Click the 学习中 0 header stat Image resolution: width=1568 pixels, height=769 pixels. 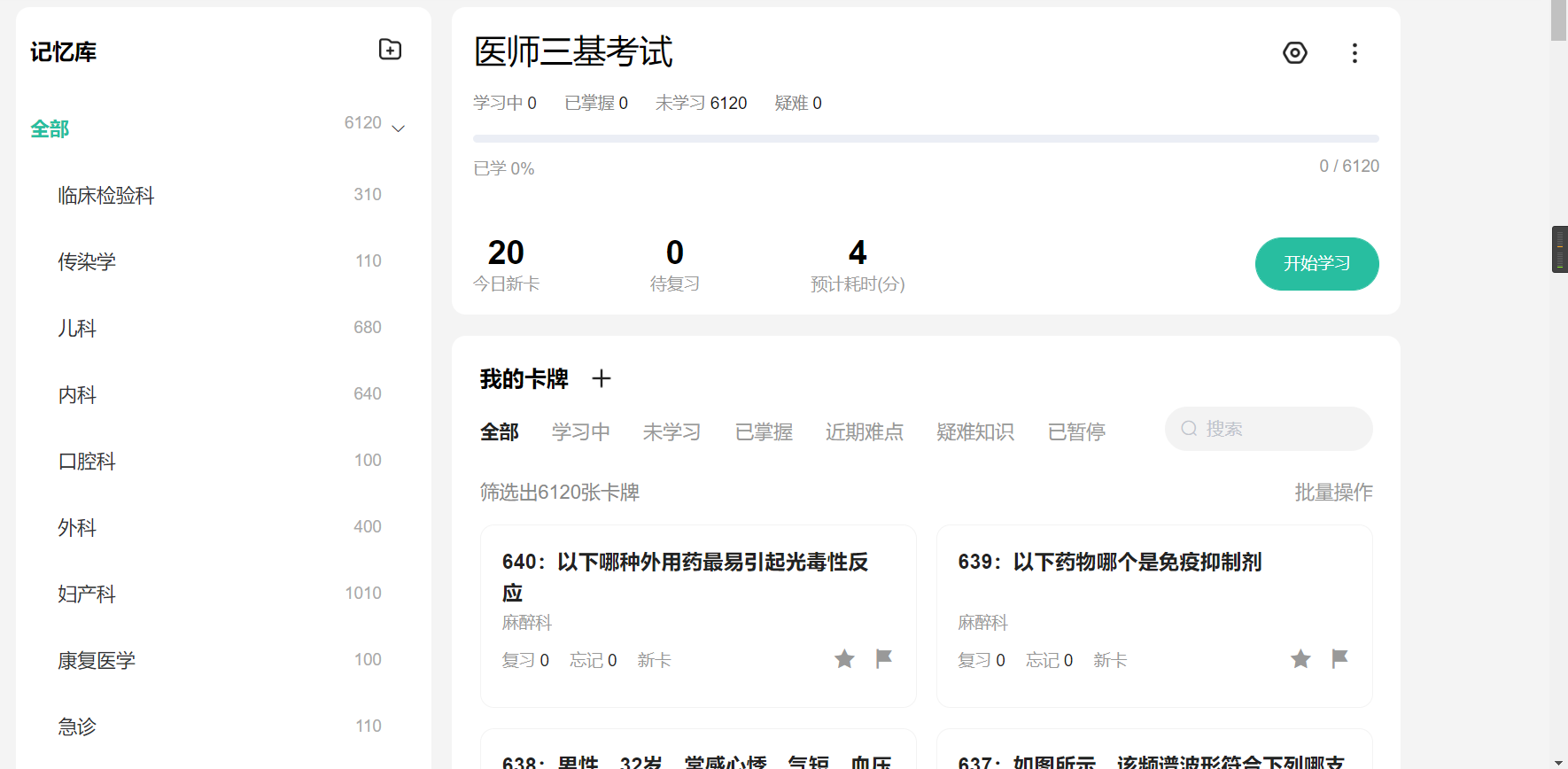tap(505, 103)
